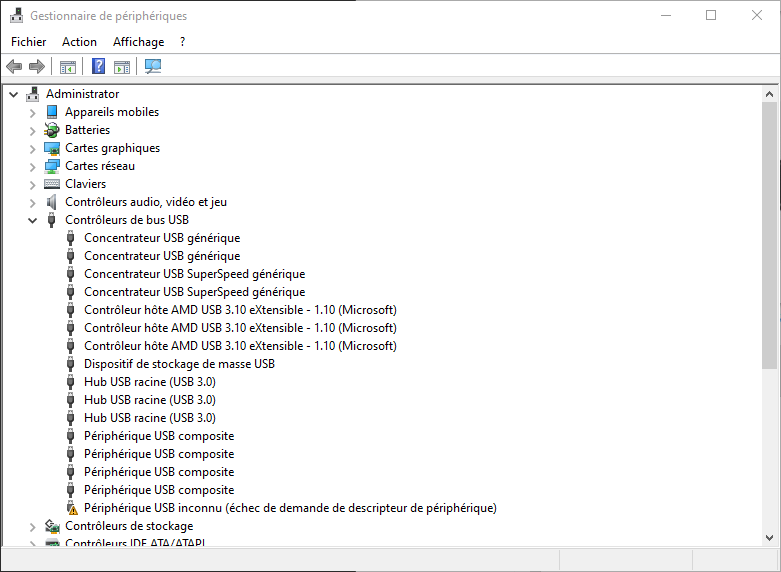Viewport: 781px width, 572px height.
Task: Click the Contrôleurs de stockage icon
Action: click(x=52, y=526)
